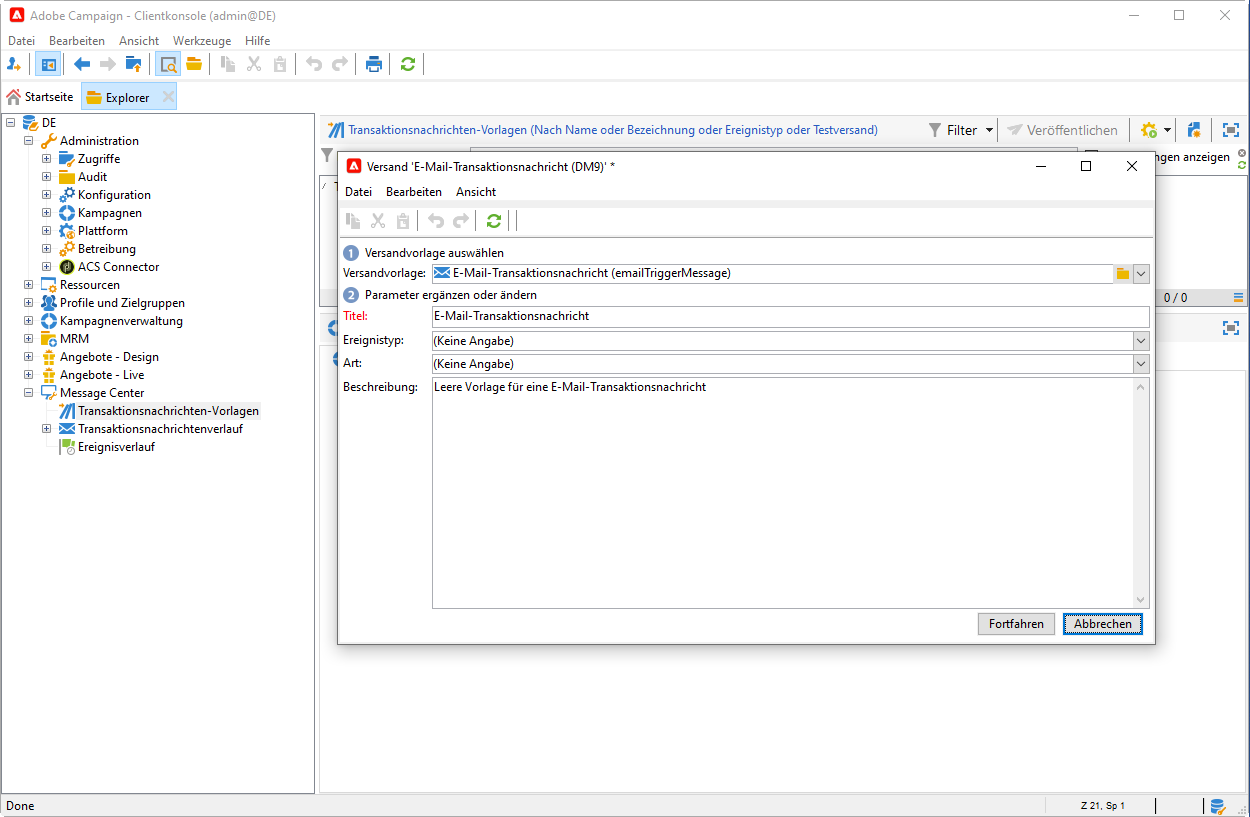
Task: Click redo arrow in the dialog toolbar
Action: 461,221
